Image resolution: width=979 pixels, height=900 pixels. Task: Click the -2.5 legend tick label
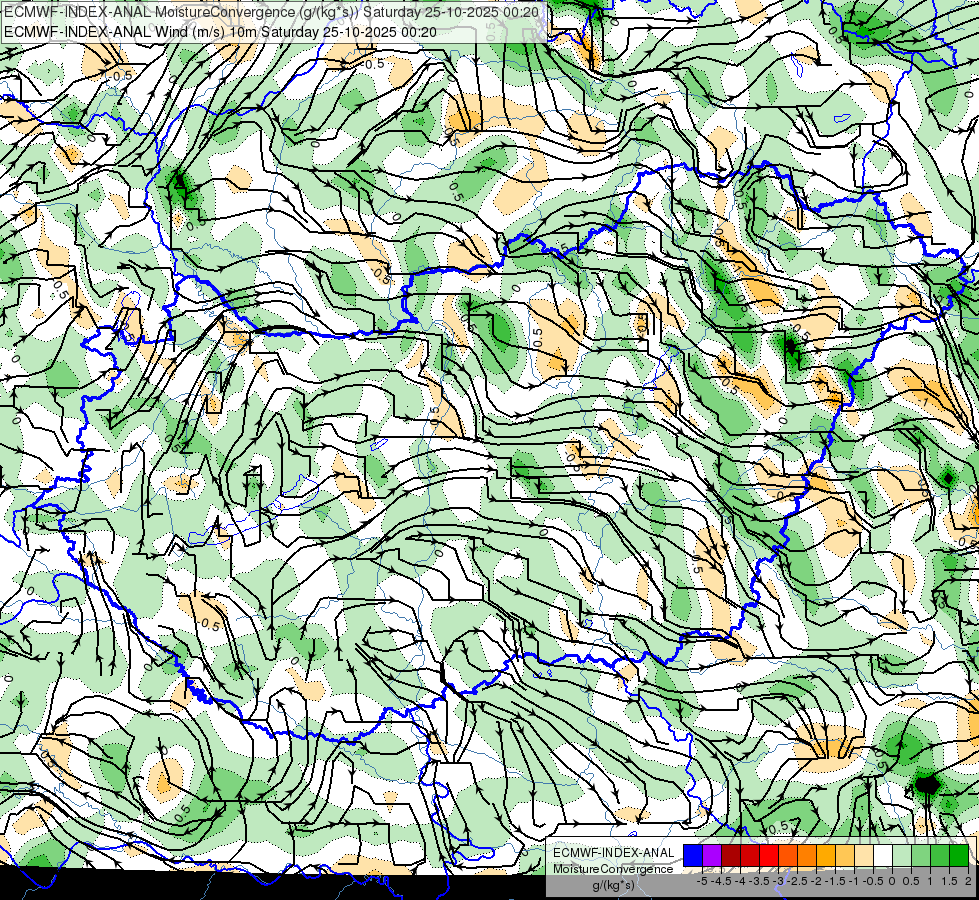(797, 881)
